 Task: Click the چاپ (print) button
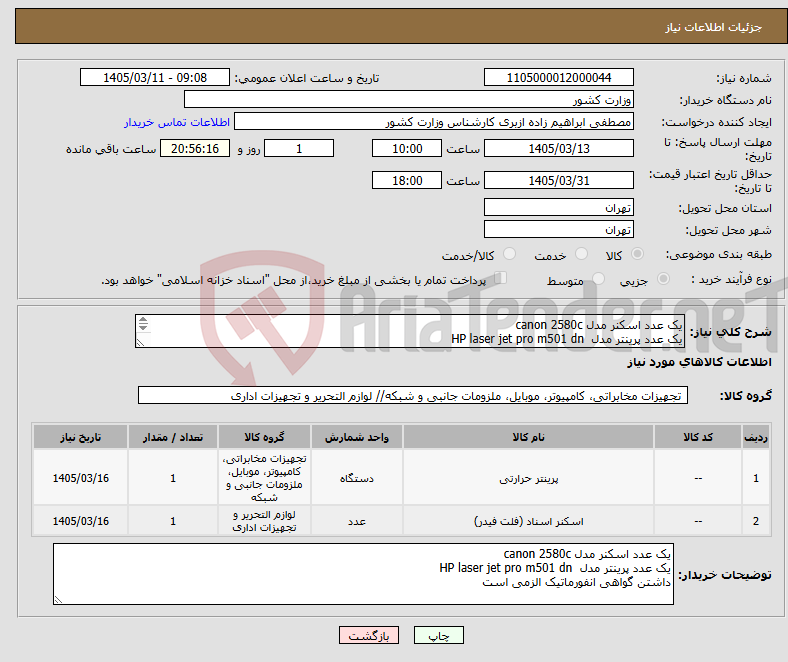click(x=439, y=635)
